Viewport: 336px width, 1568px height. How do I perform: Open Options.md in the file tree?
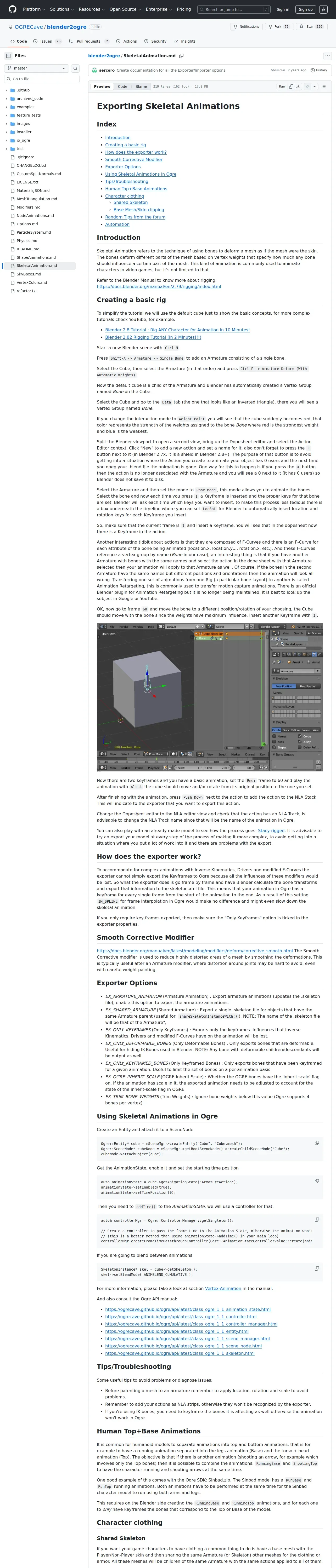(x=27, y=224)
